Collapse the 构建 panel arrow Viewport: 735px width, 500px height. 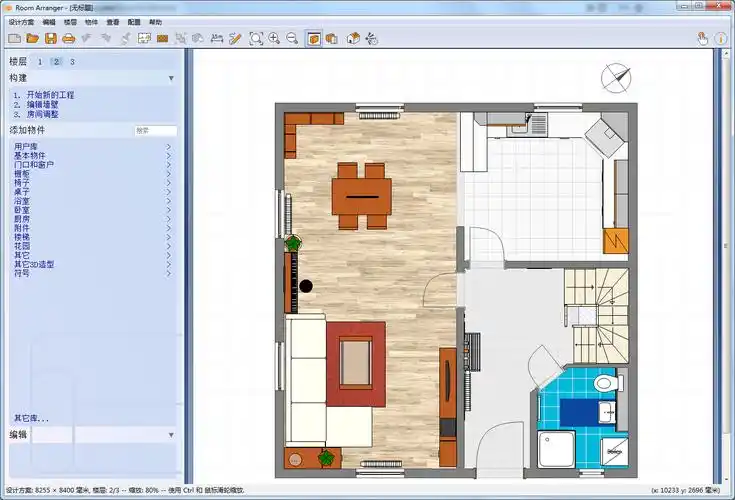pos(171,78)
